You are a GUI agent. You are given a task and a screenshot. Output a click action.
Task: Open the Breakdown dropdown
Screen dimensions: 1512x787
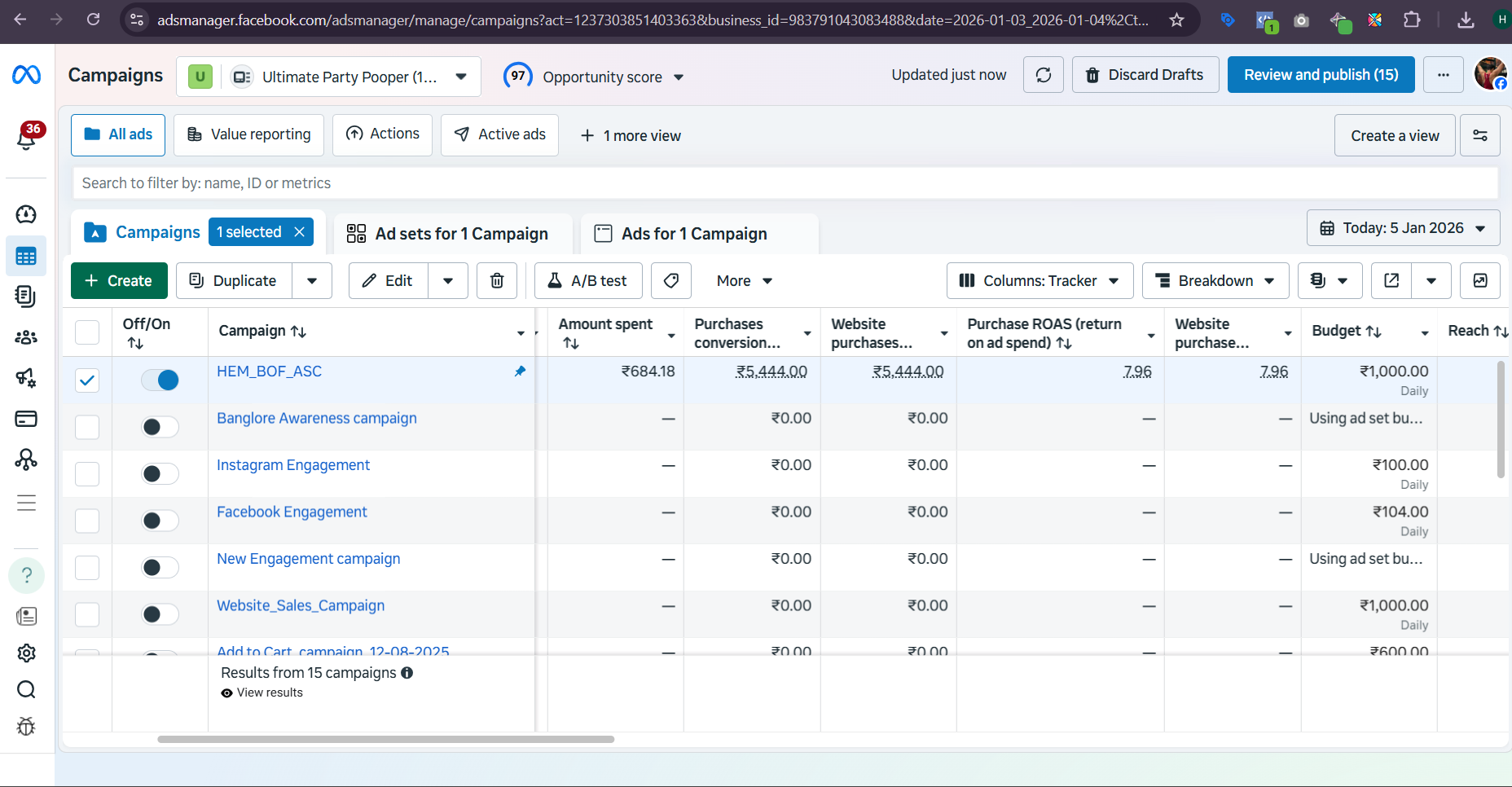[x=1215, y=281]
